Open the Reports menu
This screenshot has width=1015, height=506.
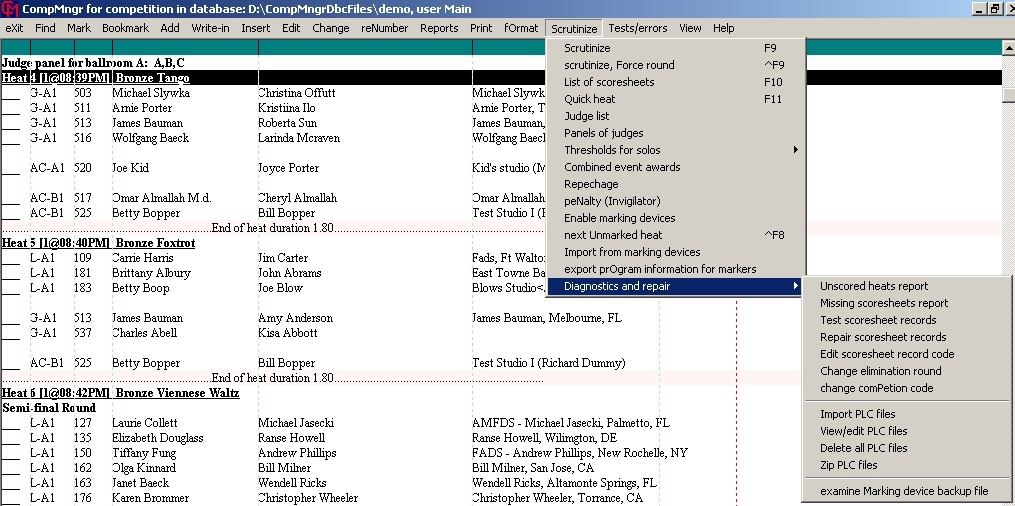click(439, 28)
